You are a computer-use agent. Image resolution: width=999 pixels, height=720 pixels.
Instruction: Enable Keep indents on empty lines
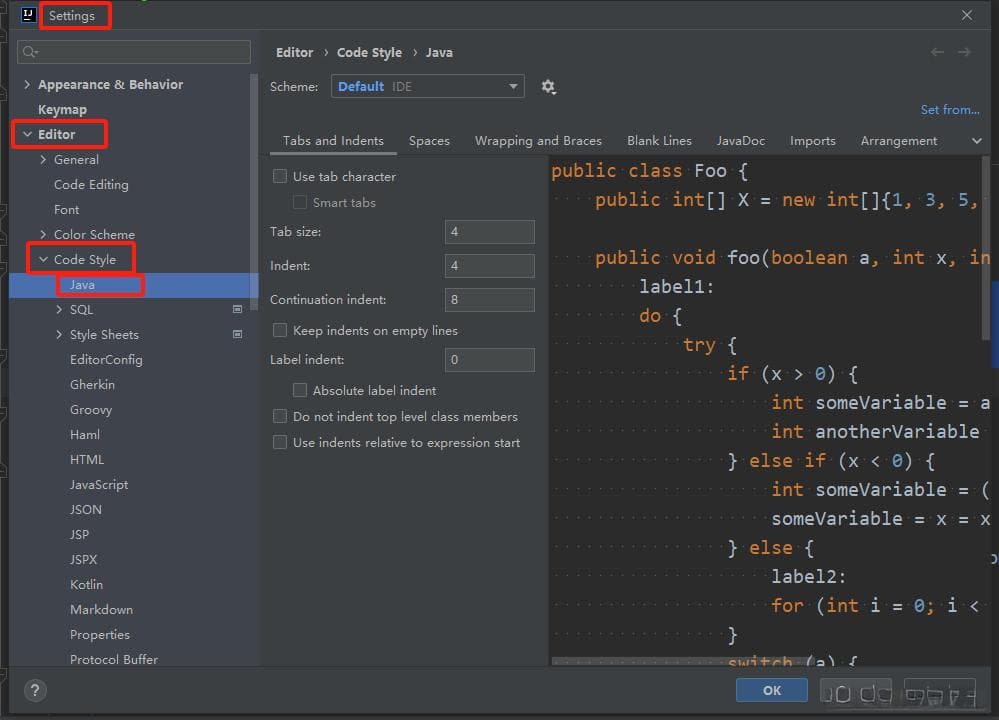click(x=280, y=330)
